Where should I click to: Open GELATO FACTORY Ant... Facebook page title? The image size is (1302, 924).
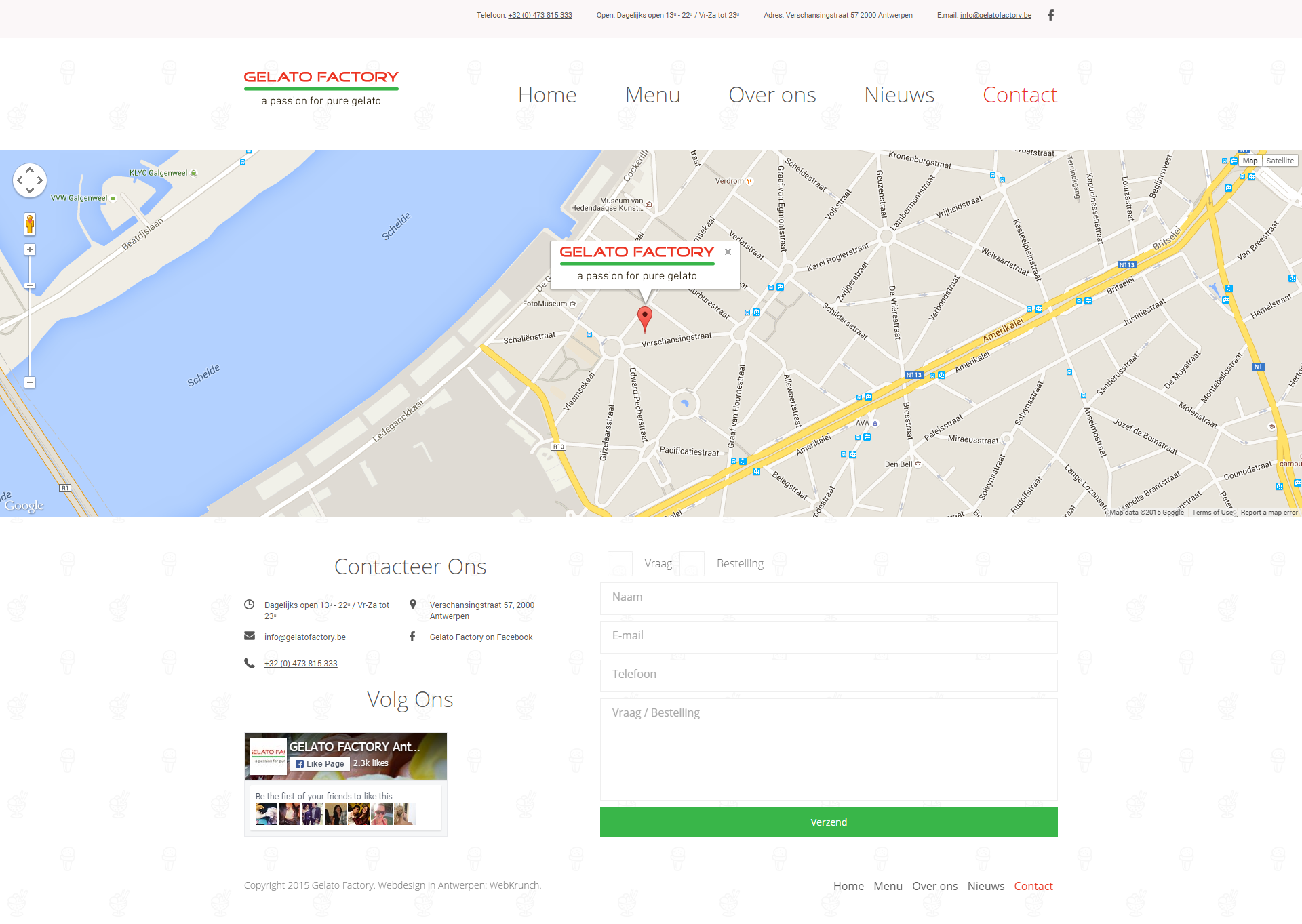(355, 746)
